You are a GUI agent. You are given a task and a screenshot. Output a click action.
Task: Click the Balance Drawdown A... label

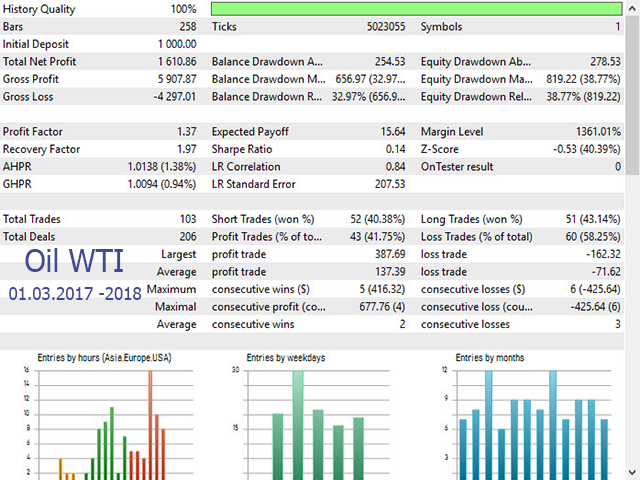point(267,62)
